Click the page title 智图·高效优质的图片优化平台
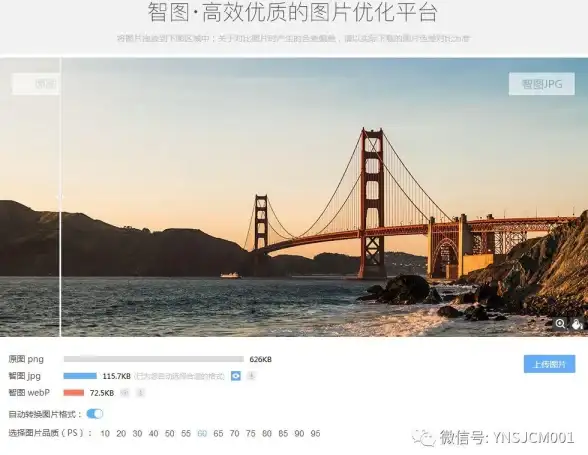The height and width of the screenshot is (455, 588). point(292,12)
